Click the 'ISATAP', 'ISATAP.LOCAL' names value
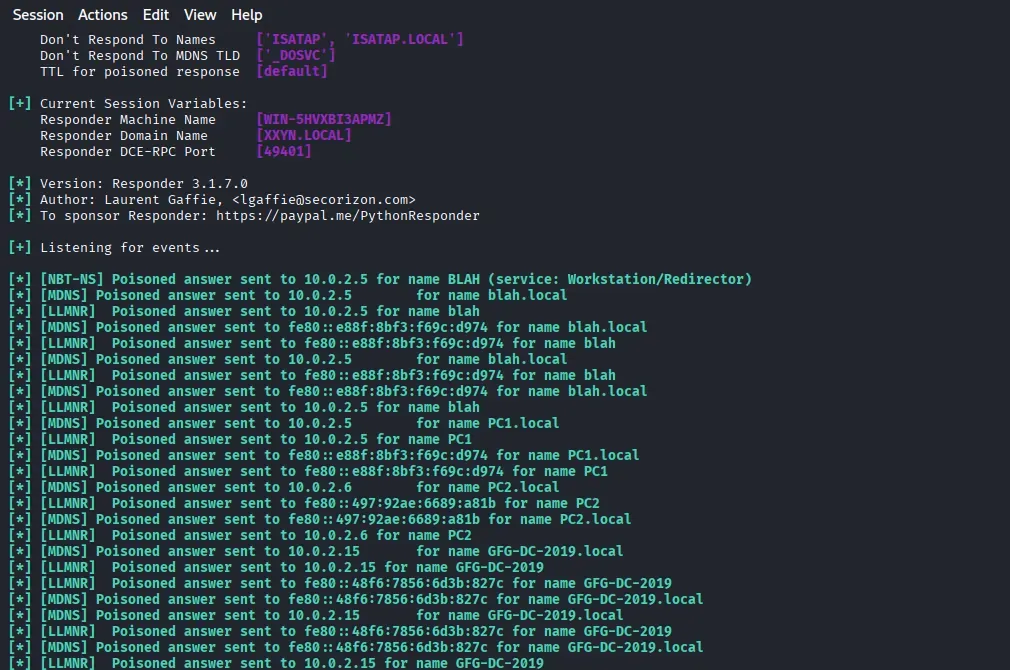This screenshot has height=670, width=1010. (360, 39)
